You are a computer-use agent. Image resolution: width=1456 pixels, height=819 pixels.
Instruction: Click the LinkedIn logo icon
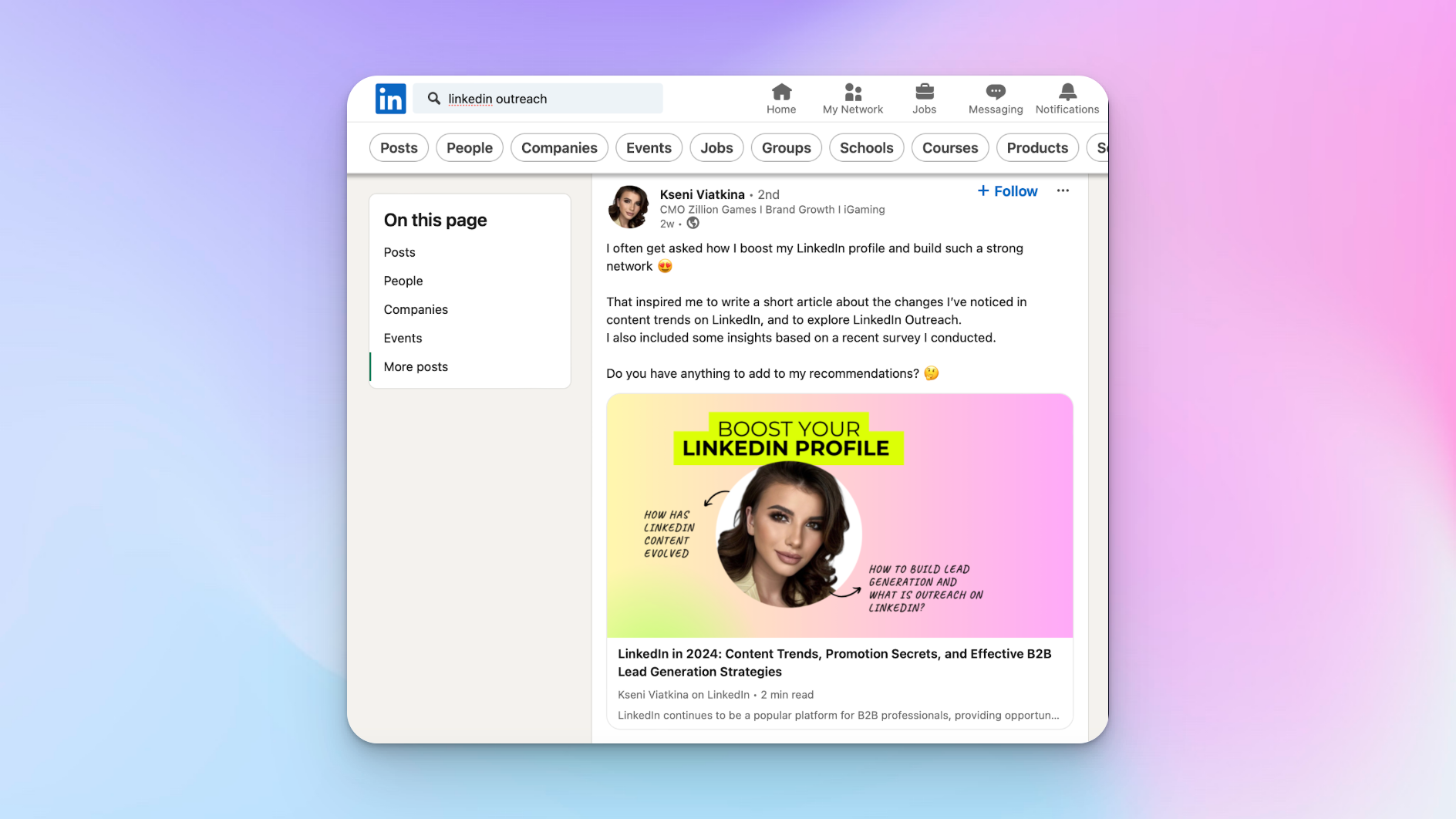point(390,99)
